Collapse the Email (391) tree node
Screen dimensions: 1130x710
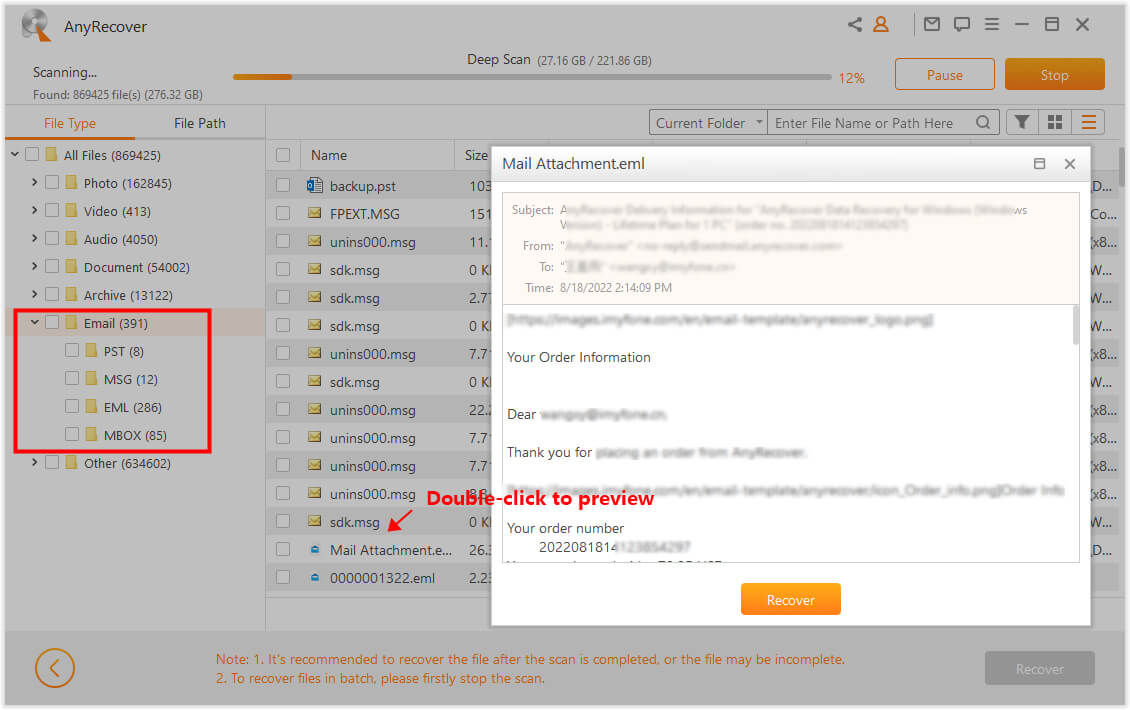click(x=35, y=323)
